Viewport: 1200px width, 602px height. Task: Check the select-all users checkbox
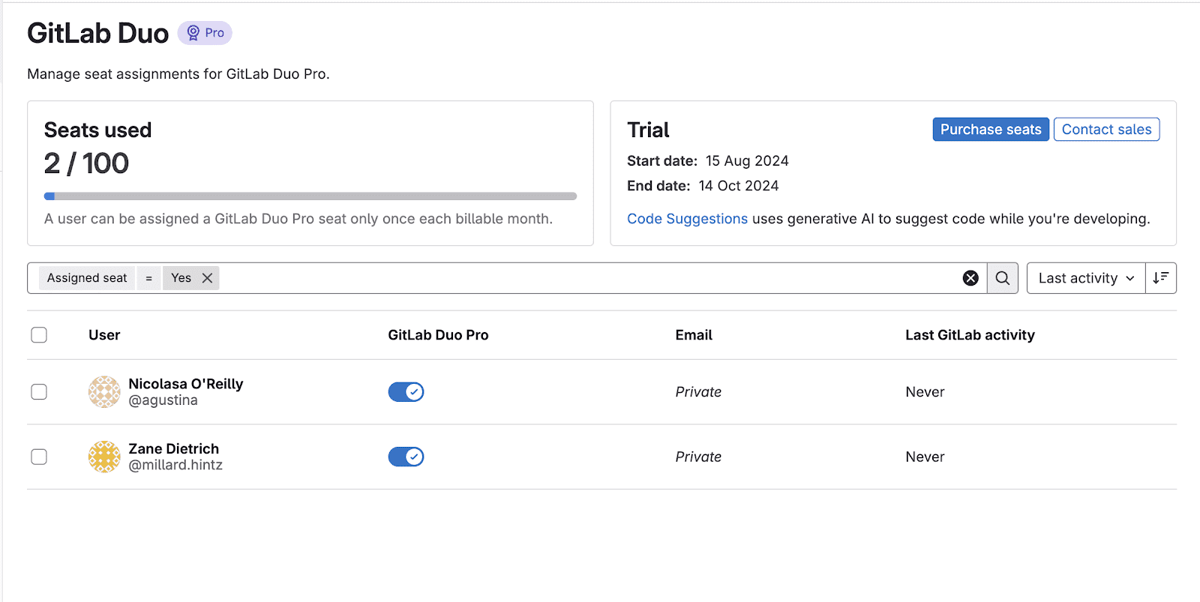pyautogui.click(x=39, y=335)
